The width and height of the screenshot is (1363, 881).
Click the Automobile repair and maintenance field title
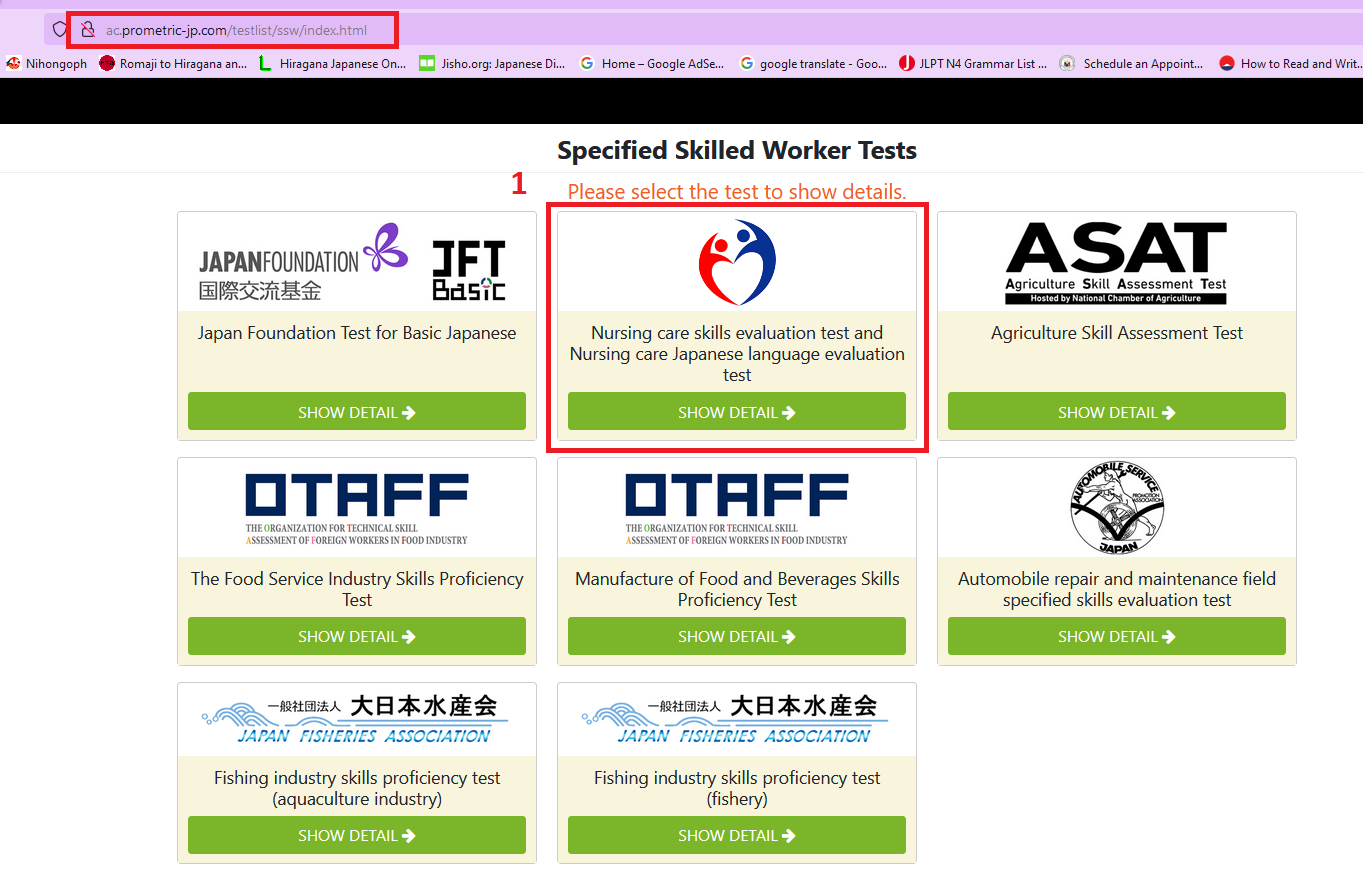tap(1117, 589)
